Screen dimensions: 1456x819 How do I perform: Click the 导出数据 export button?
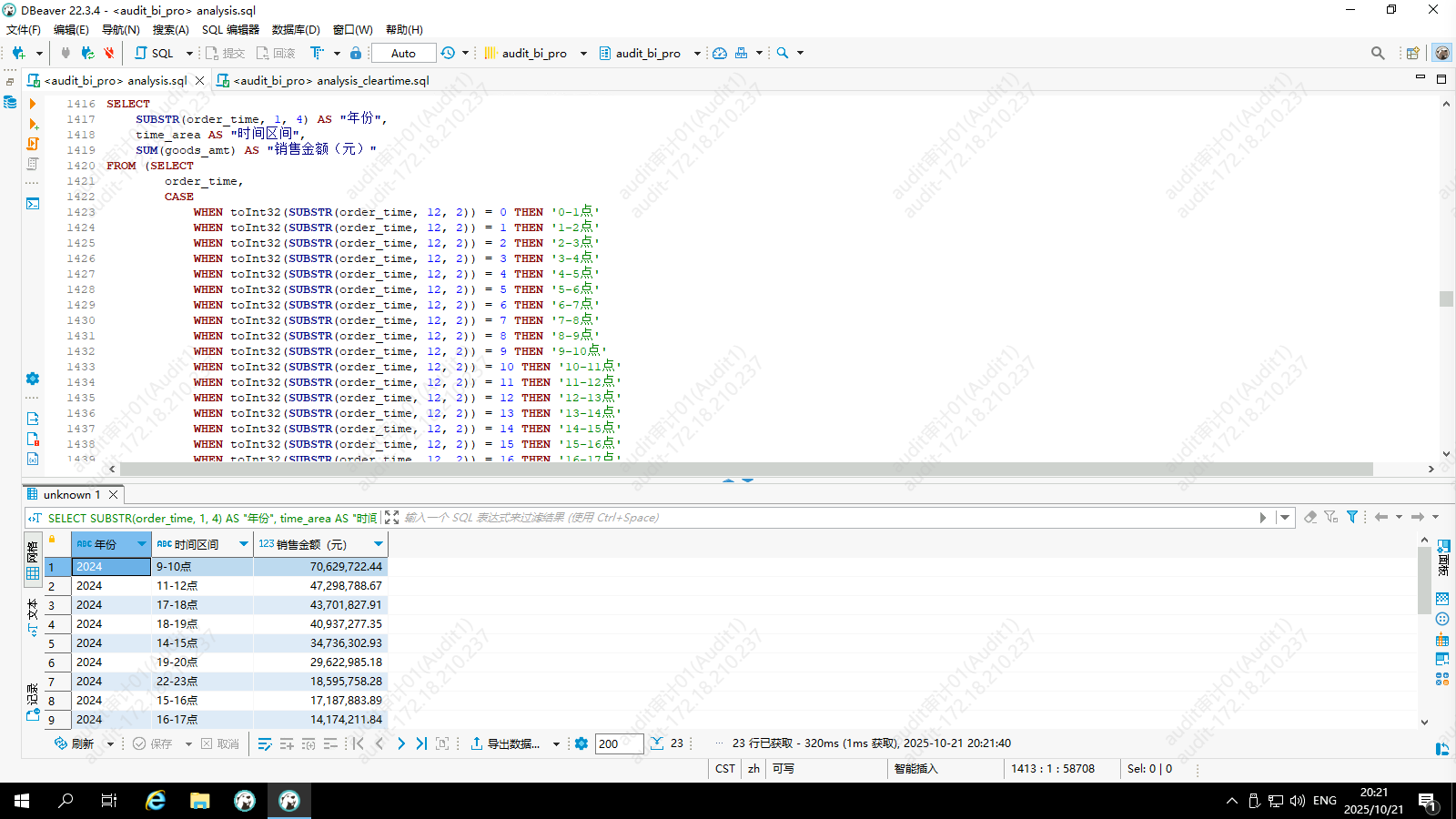(x=506, y=743)
